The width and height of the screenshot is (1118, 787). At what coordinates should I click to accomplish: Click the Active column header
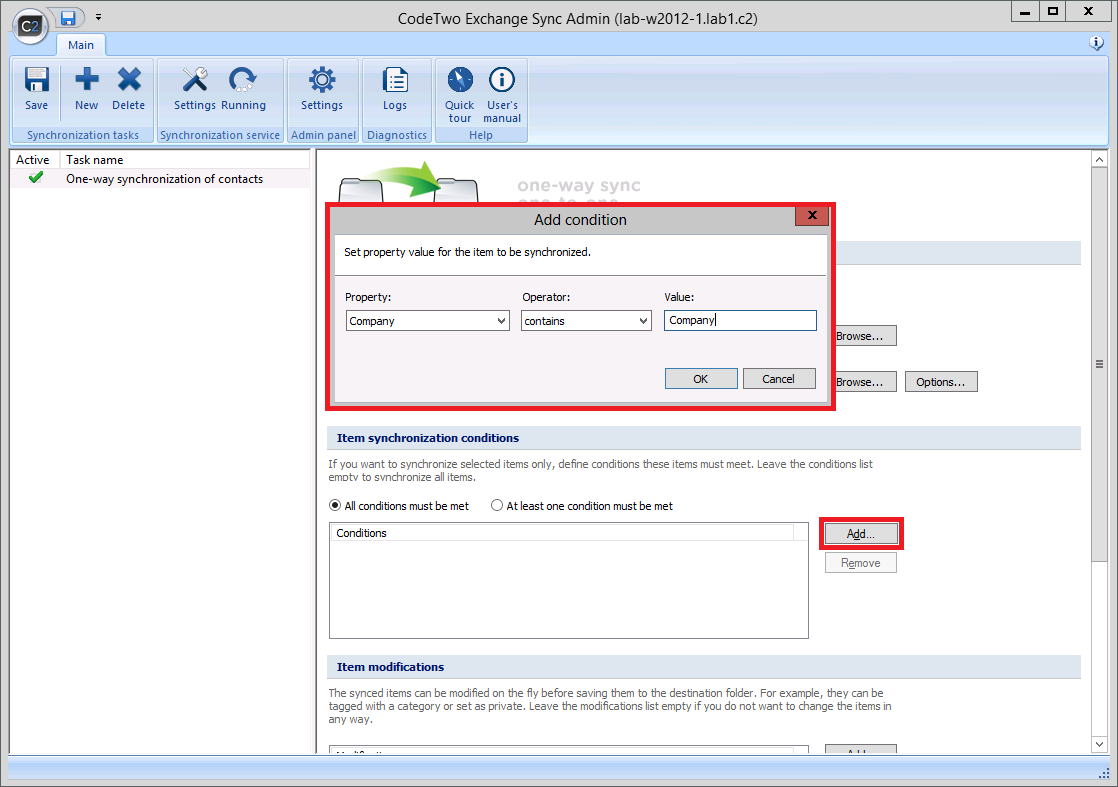click(33, 160)
